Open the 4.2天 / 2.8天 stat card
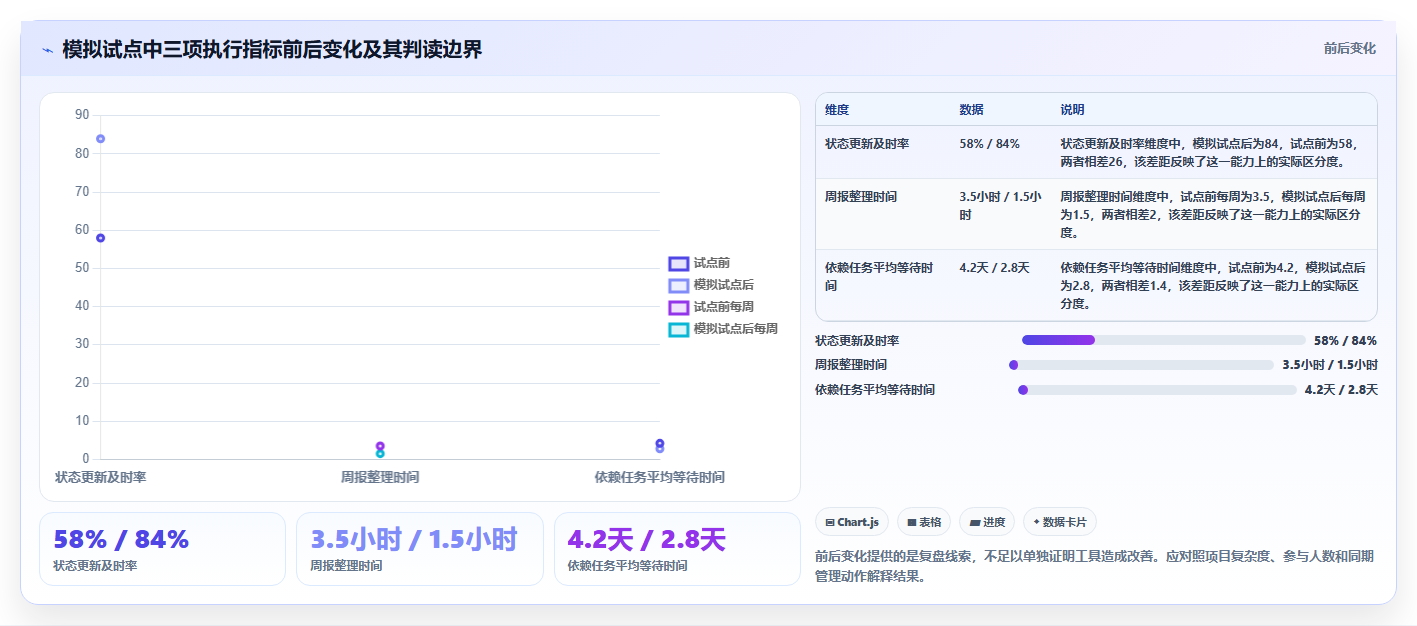The image size is (1417, 626). [x=678, y=549]
